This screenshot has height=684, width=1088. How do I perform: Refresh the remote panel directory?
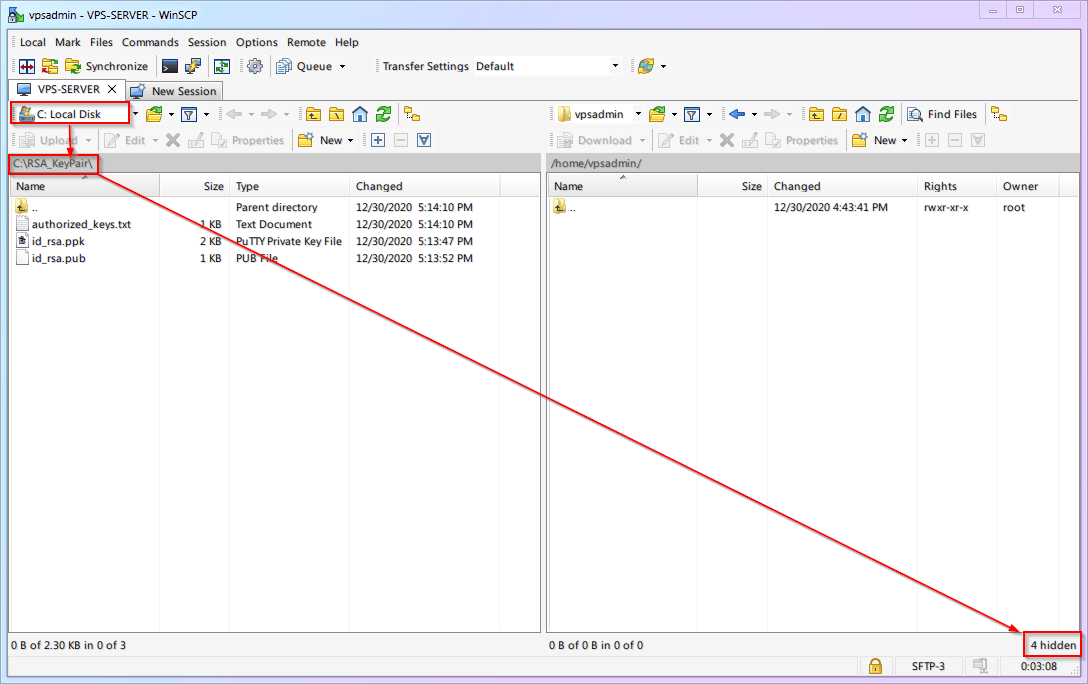click(x=885, y=114)
